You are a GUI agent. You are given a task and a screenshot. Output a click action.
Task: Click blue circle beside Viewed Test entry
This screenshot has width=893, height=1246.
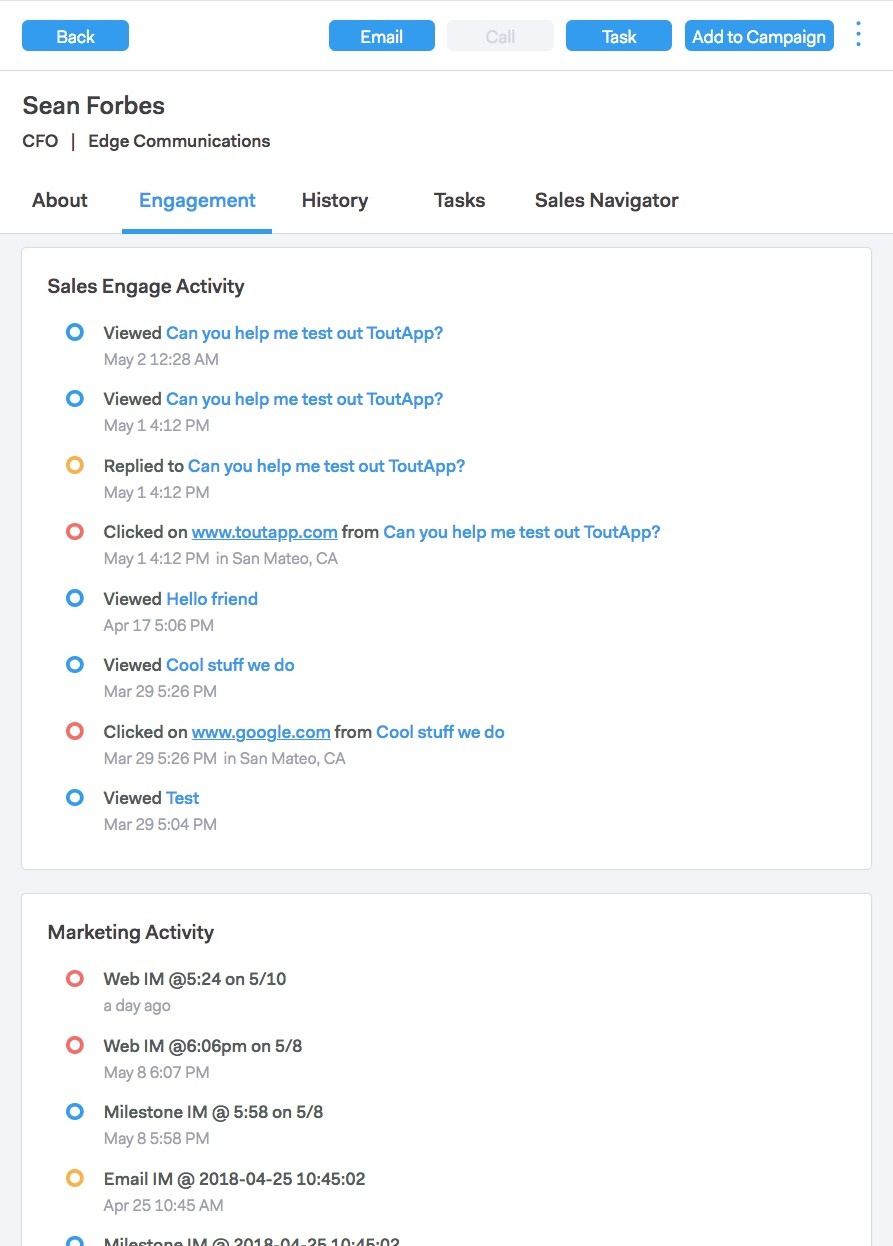pyautogui.click(x=74, y=797)
